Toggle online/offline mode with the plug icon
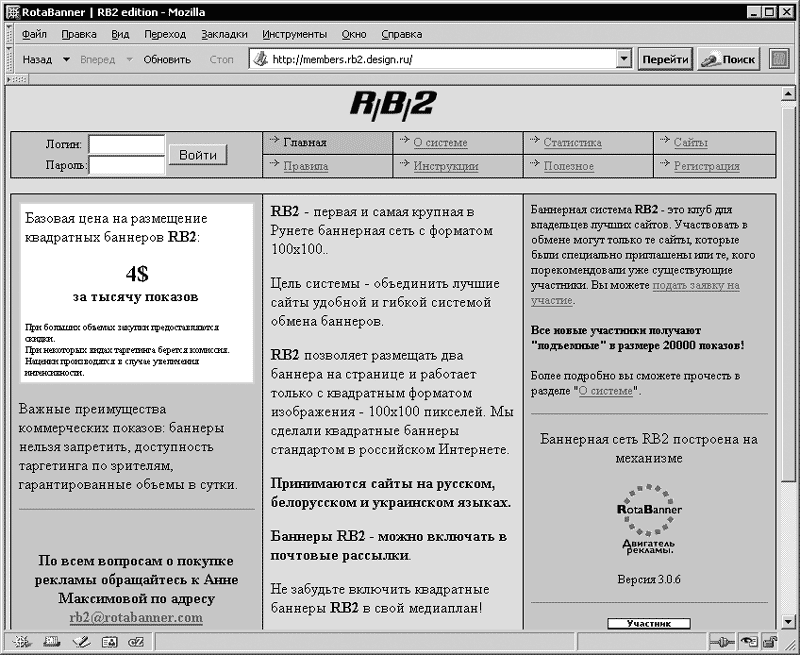This screenshot has width=800, height=655. click(720, 642)
